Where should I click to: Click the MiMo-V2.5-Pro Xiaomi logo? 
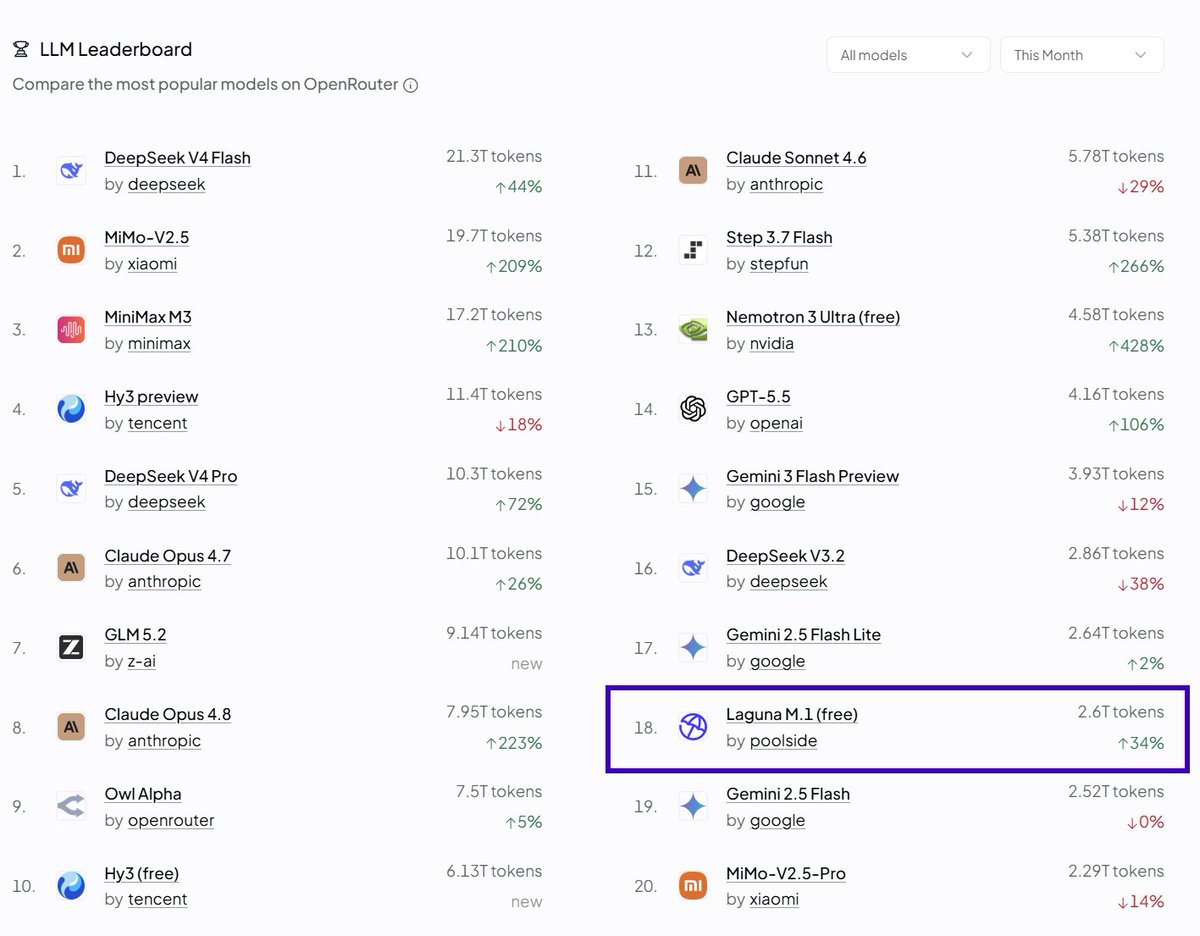(693, 886)
